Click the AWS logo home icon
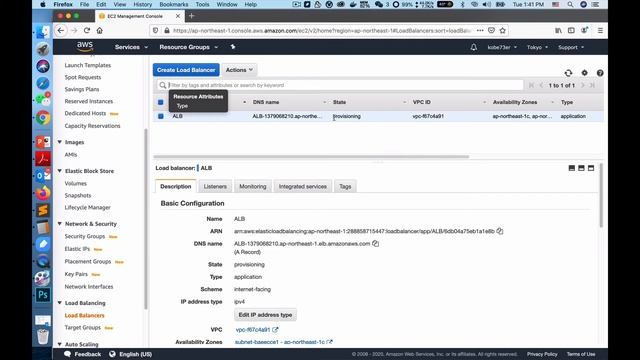Screen dimensions: 640x360 click(x=85, y=47)
